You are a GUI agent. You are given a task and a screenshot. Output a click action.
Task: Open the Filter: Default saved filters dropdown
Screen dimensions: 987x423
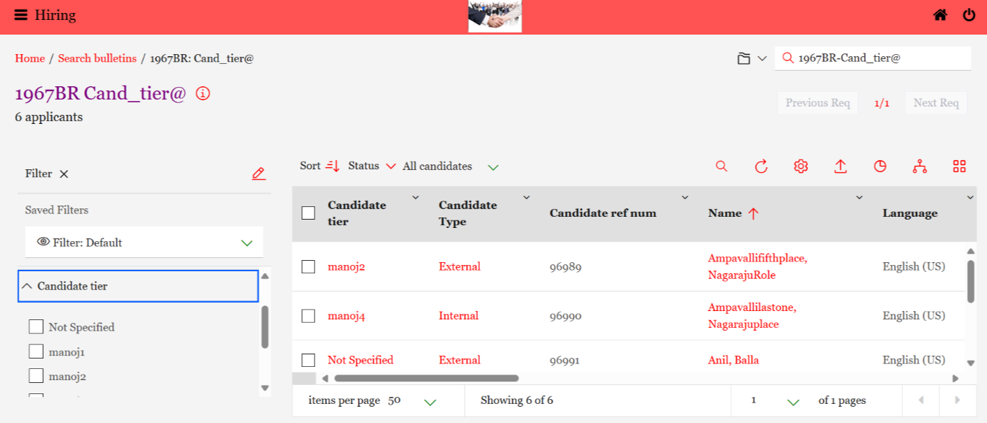(x=144, y=242)
